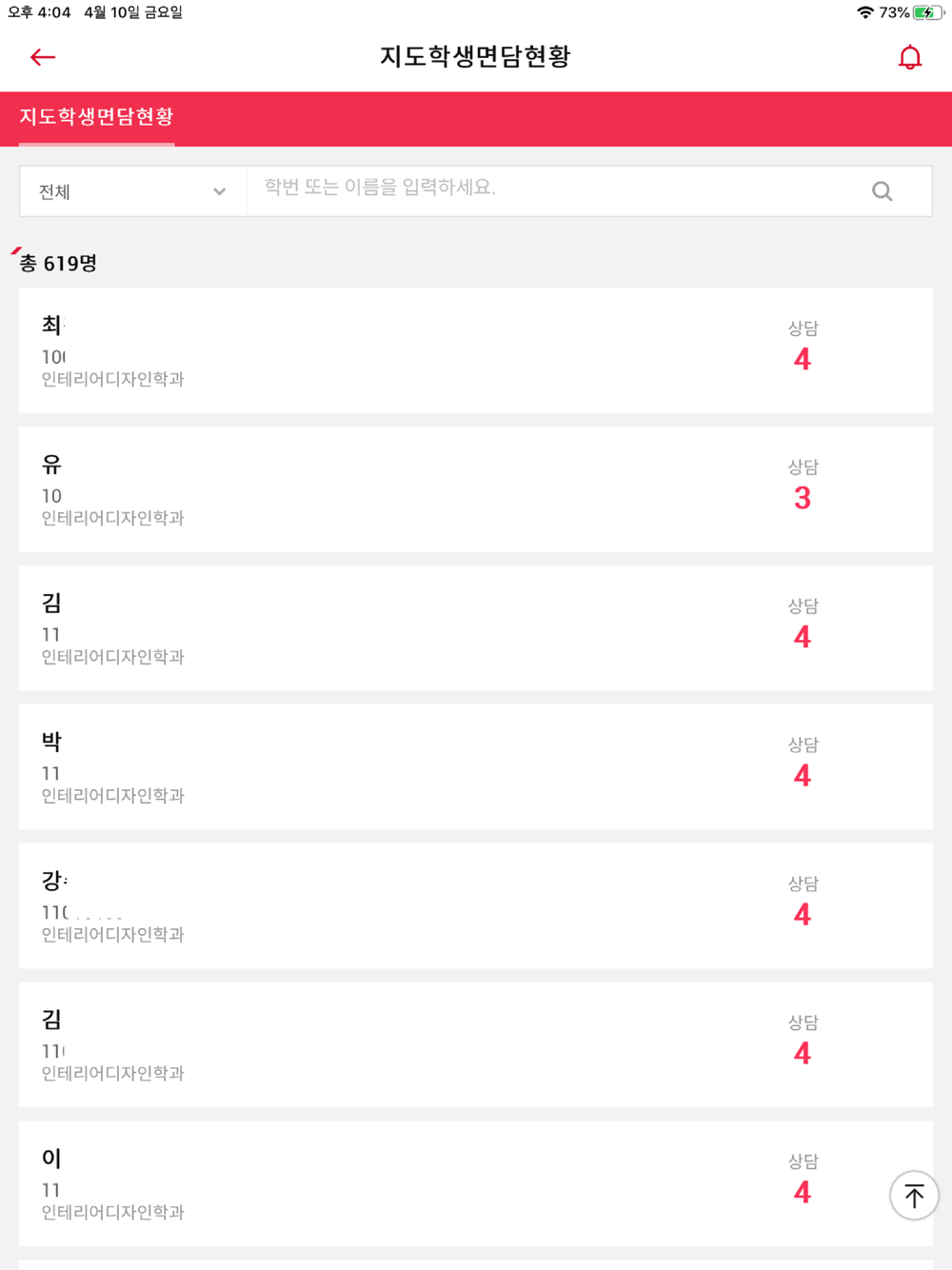Screen dimensions: 952x1270
Task: Check the battery status icon
Action: (925, 12)
